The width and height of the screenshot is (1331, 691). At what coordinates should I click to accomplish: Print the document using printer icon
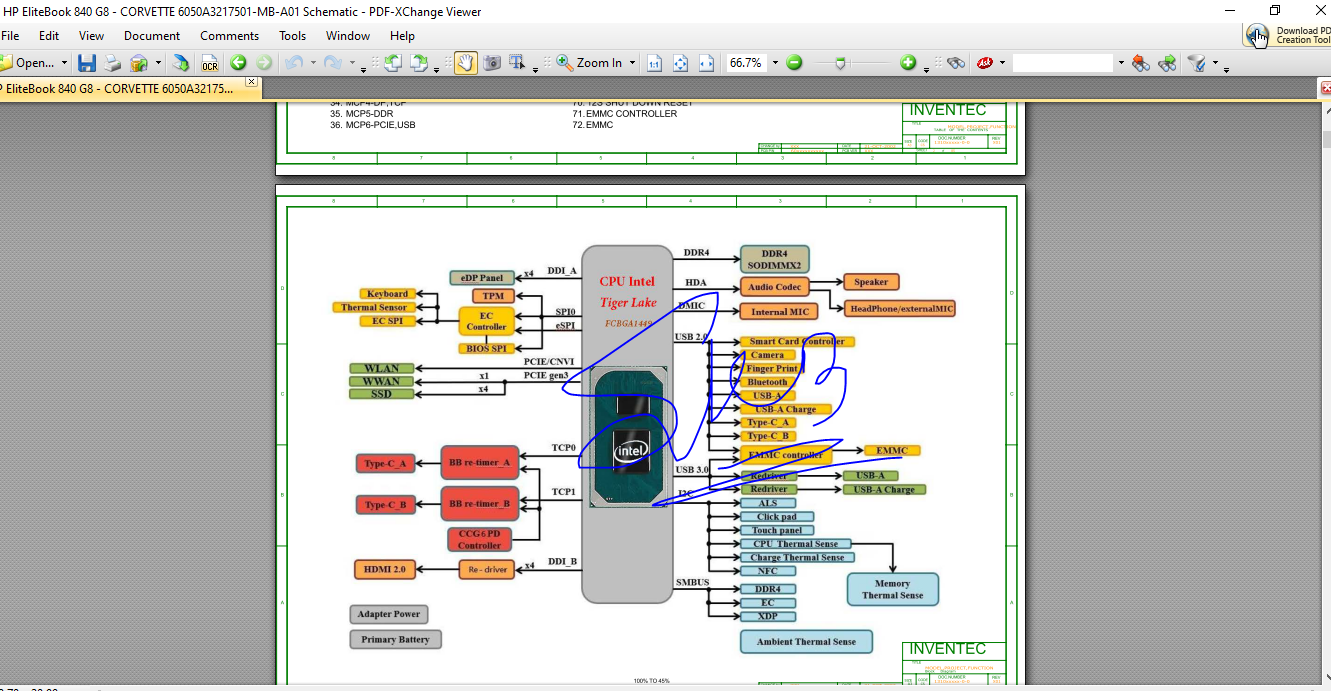[x=113, y=63]
